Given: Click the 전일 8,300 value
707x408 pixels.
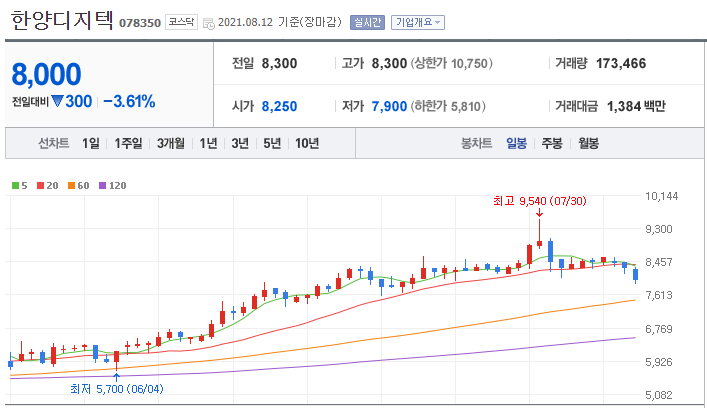Looking at the screenshot, I should 279,64.
